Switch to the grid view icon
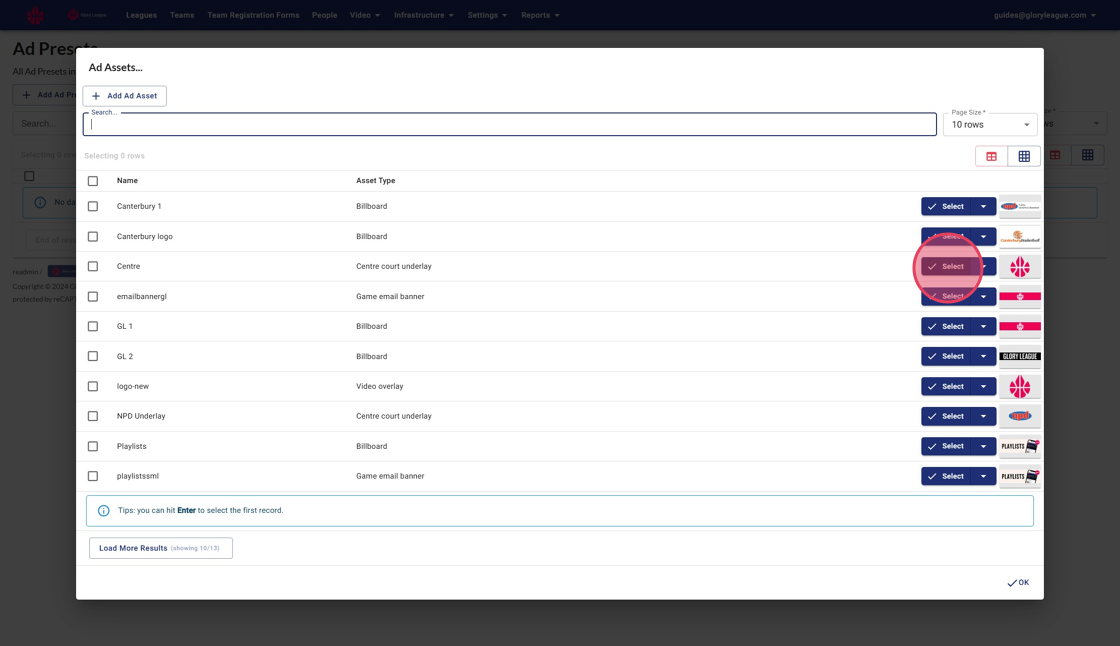Screen dimensions: 1120x646 pyautogui.click(x=1024, y=156)
